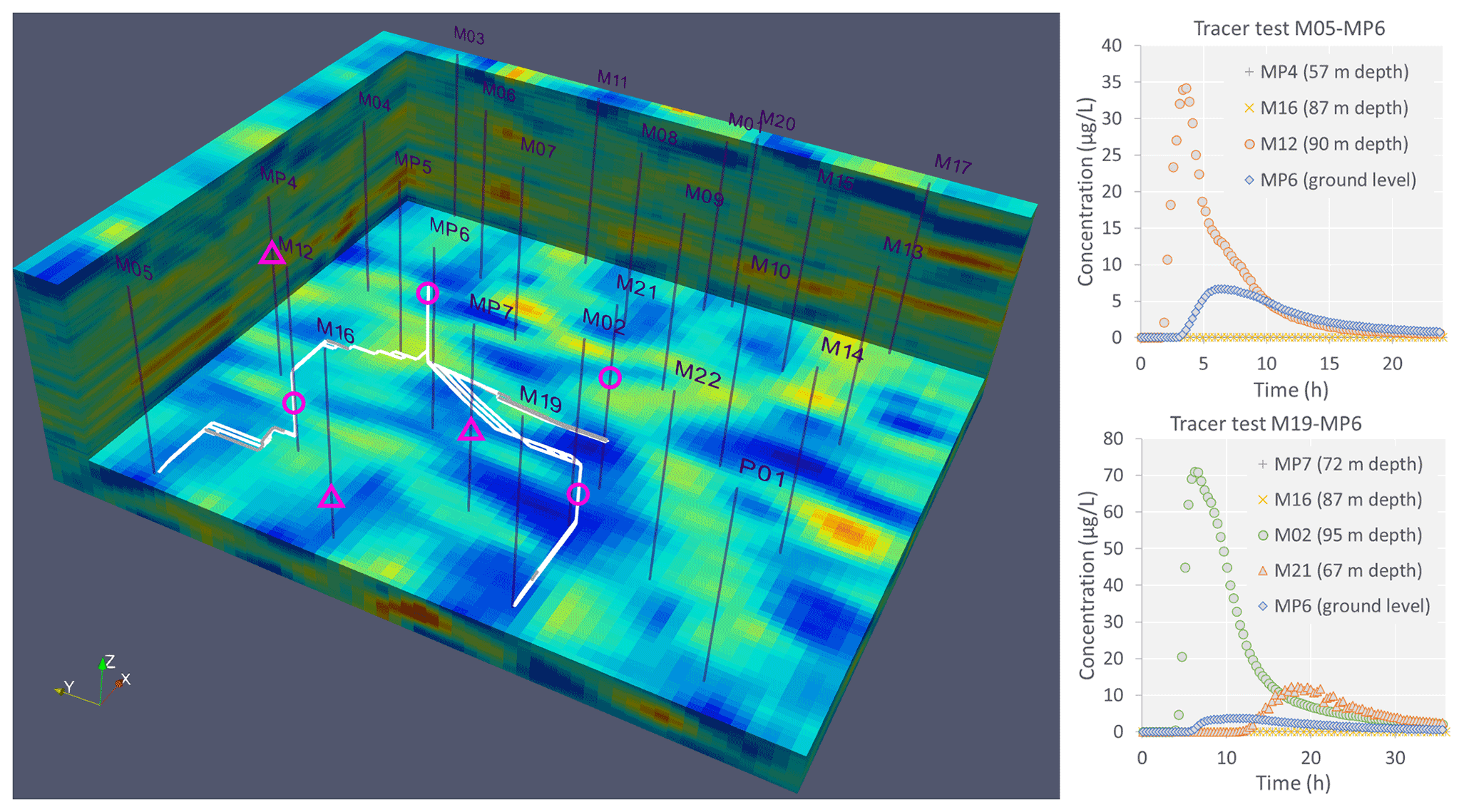Click the M12 concentration peak data point
Screen dimensions: 1474x812
(x=1185, y=89)
